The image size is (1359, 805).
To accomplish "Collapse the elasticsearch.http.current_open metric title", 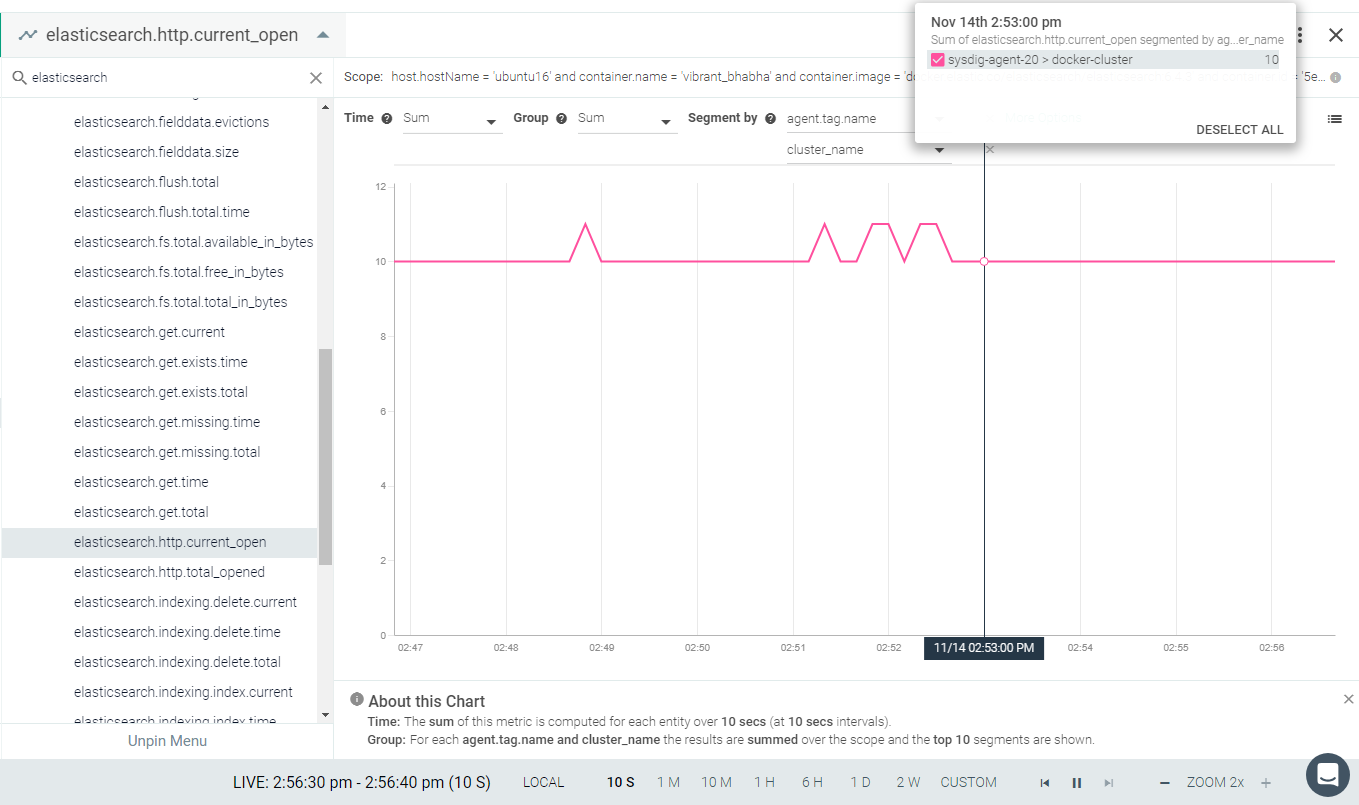I will click(x=322, y=35).
